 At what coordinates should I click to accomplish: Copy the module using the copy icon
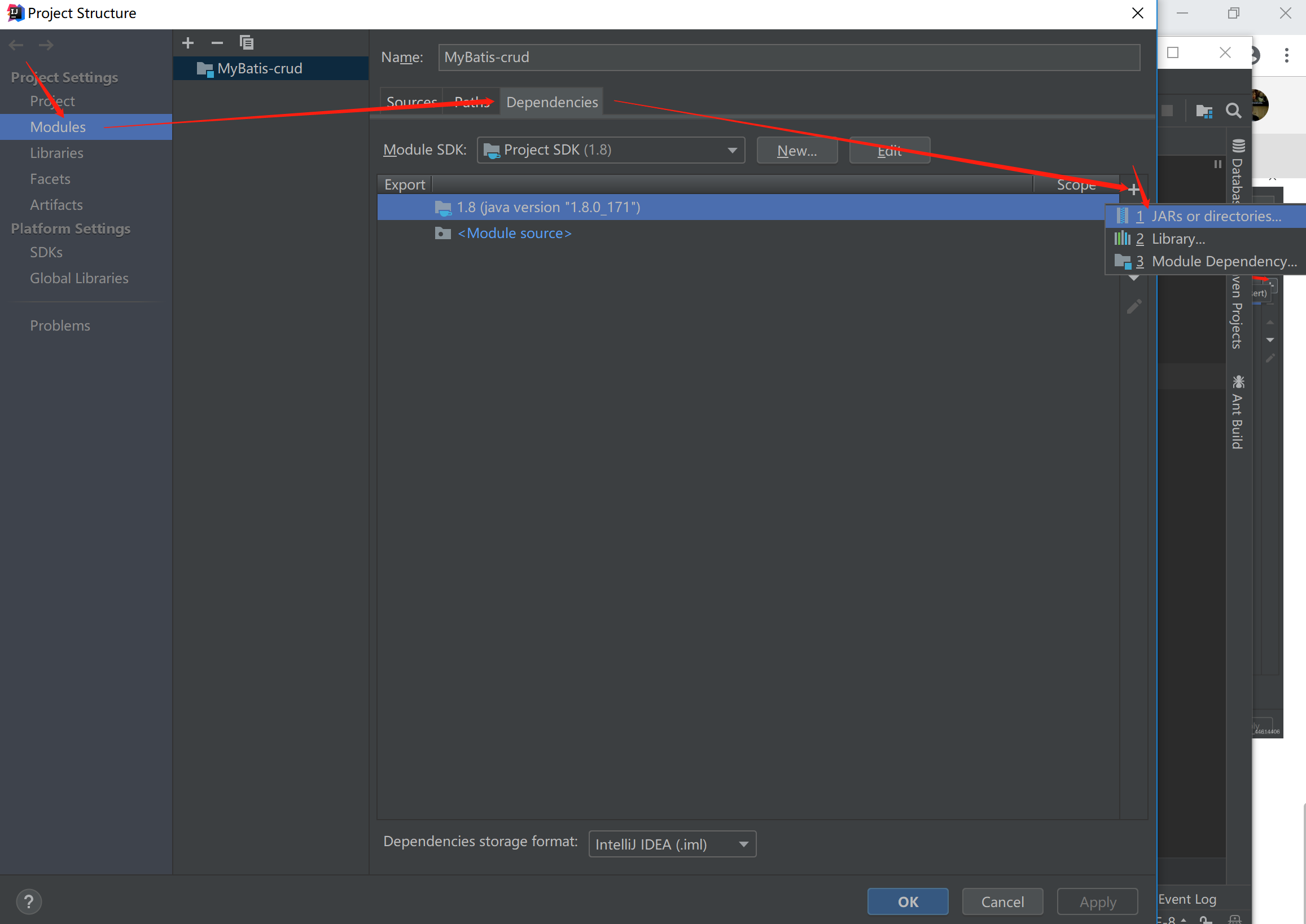click(x=247, y=42)
